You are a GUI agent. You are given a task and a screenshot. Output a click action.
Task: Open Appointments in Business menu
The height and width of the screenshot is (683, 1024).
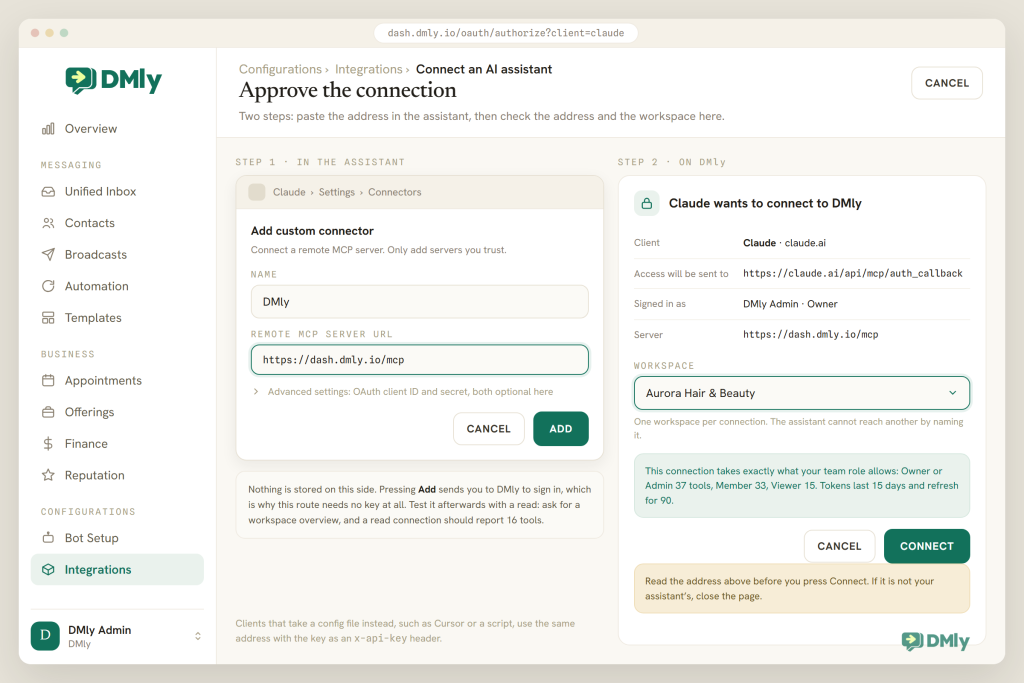(118, 381)
